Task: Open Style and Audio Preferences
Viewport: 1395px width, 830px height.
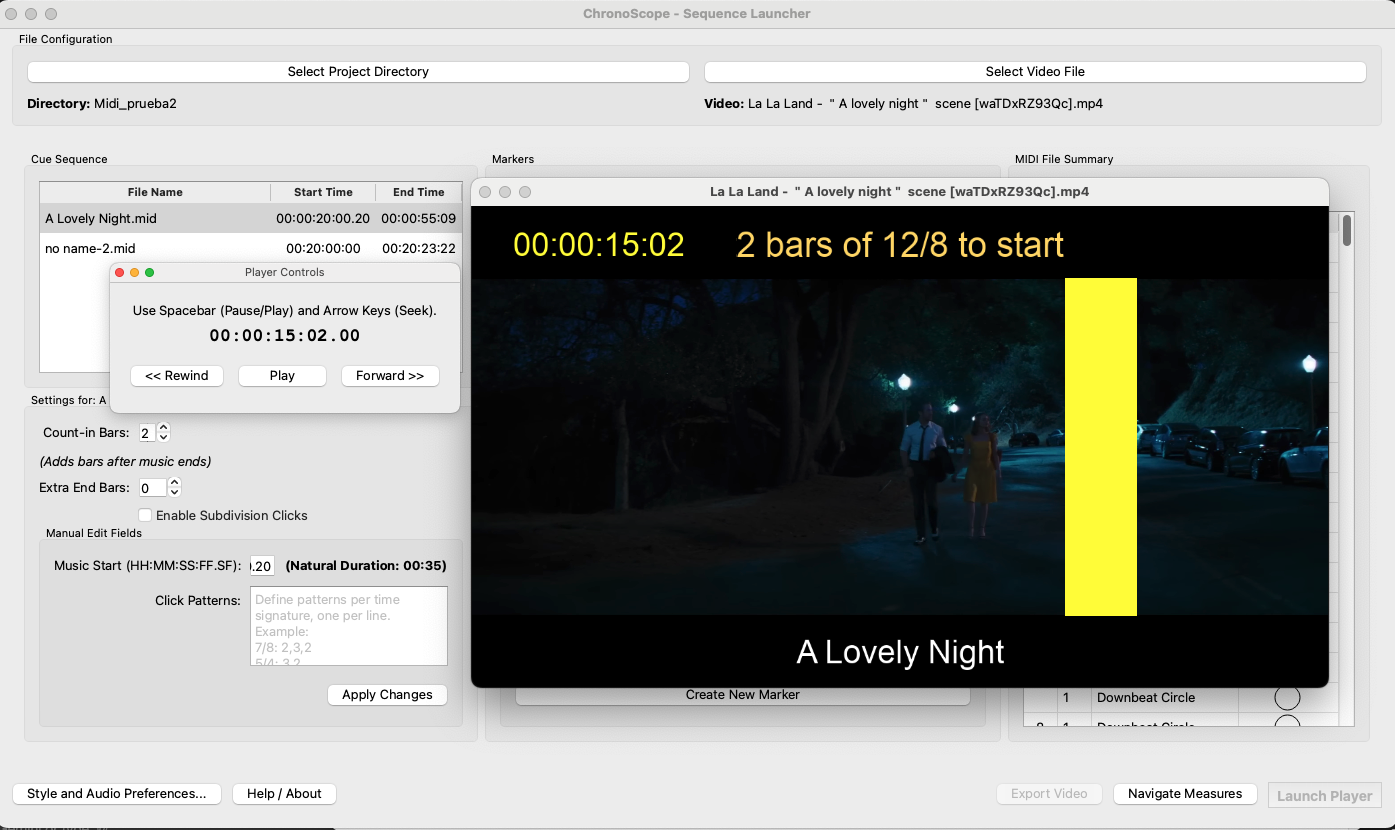Action: 117,794
